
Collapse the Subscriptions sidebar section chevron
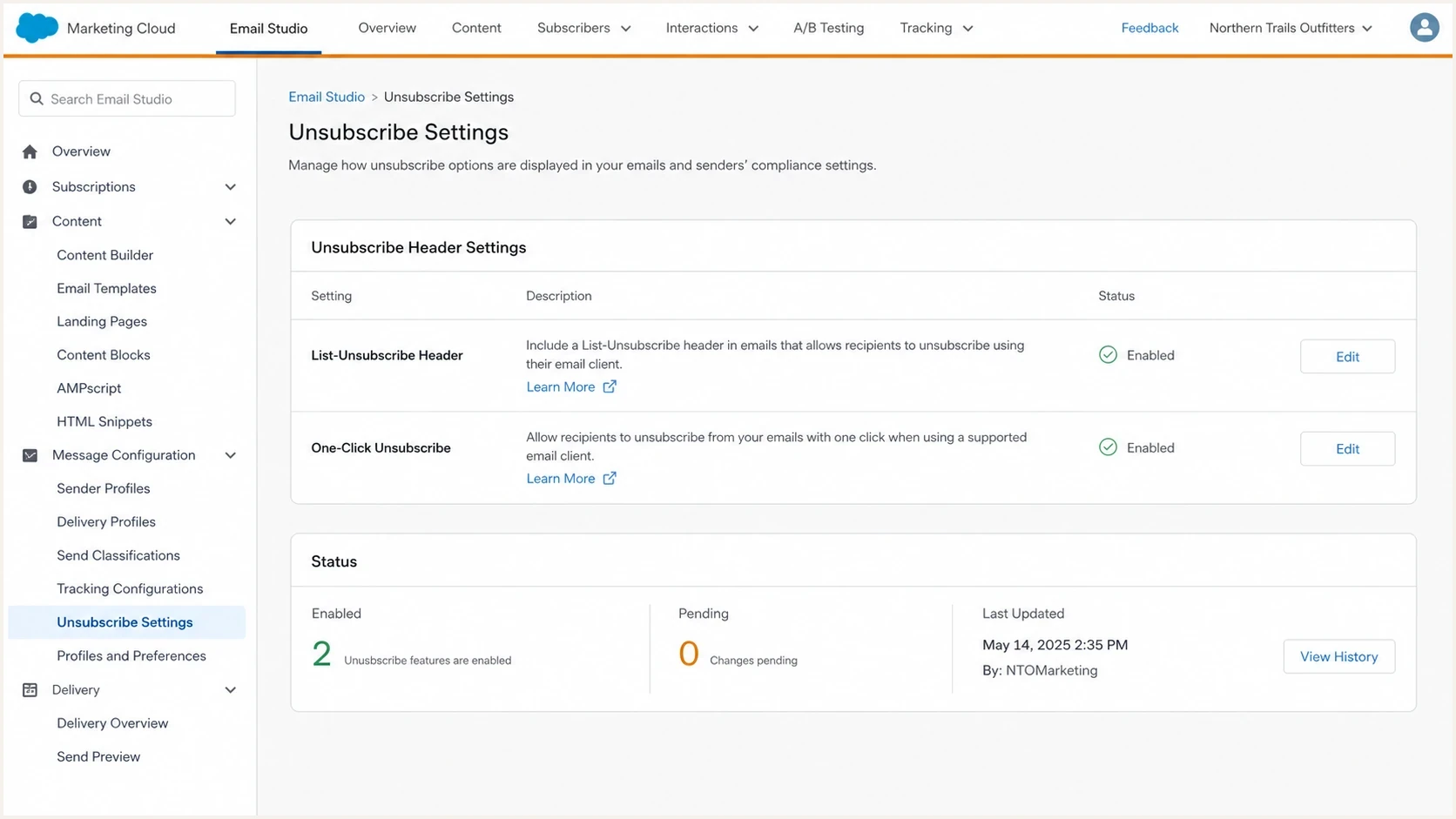tap(230, 187)
